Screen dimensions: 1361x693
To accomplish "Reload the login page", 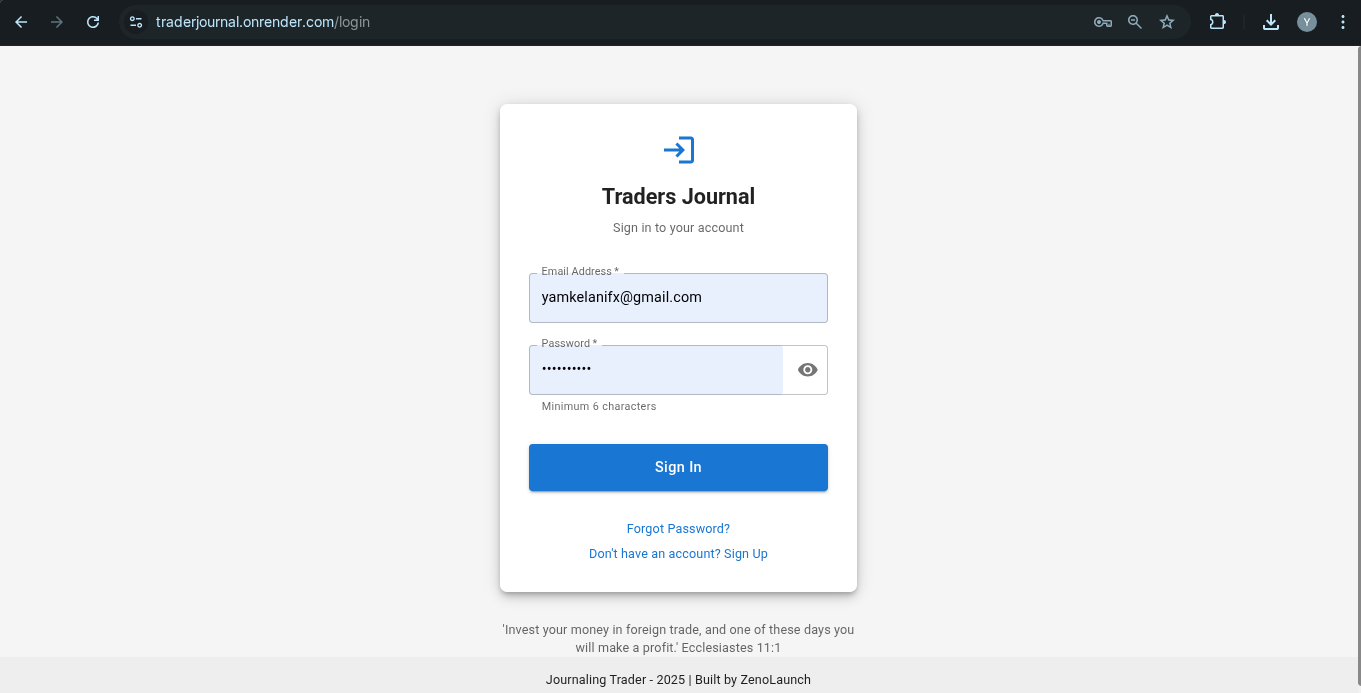I will [x=93, y=22].
